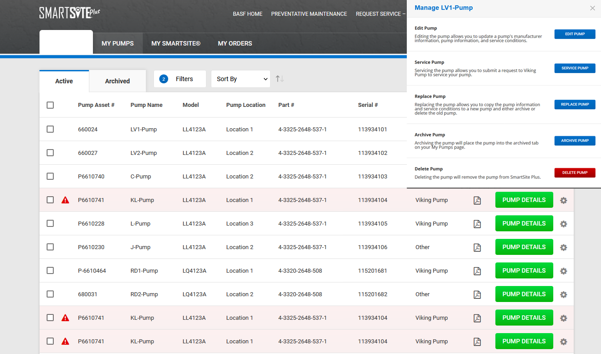The image size is (601, 361).
Task: Toggle the sort direction arrows icon
Action: click(280, 79)
